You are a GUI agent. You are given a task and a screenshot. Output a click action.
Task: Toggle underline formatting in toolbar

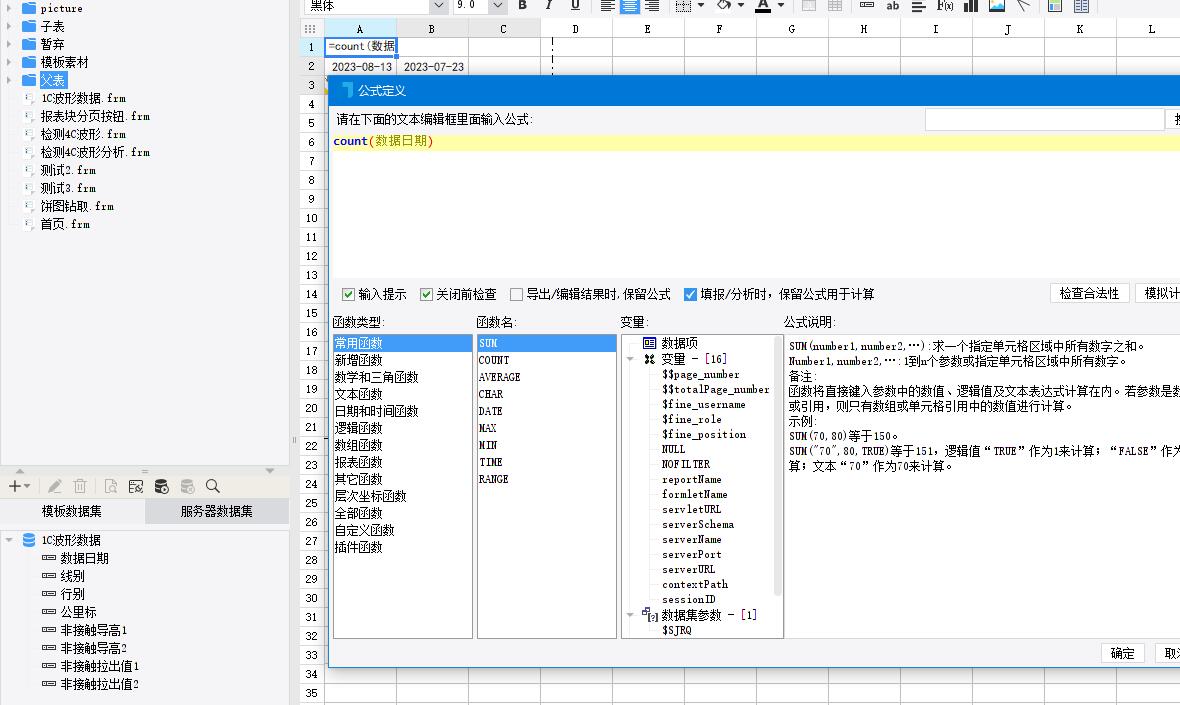(575, 6)
